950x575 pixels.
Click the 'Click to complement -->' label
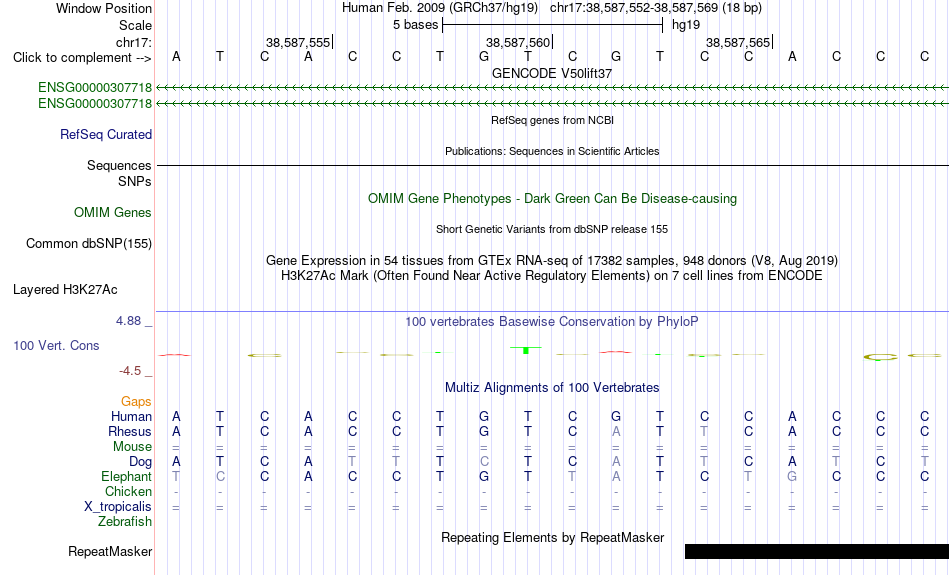[x=82, y=58]
